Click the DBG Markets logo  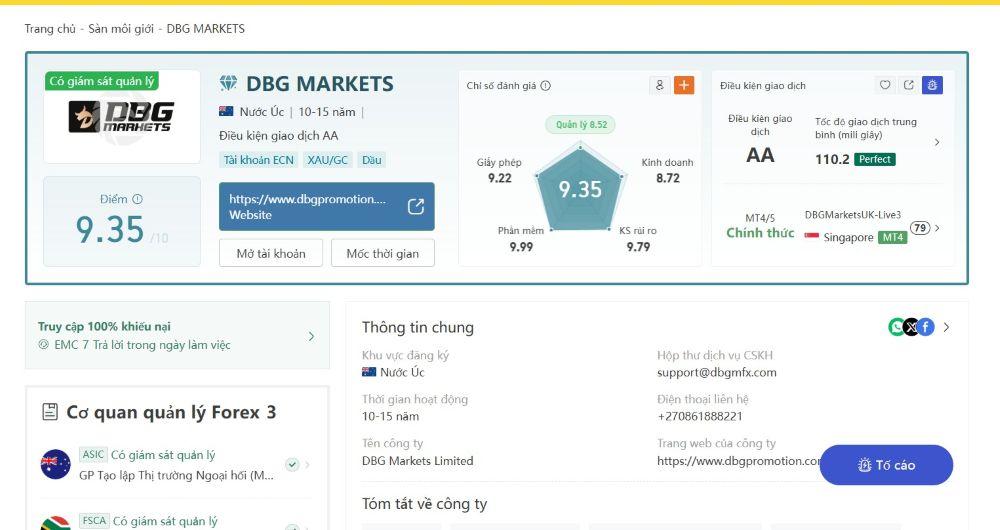tap(121, 117)
